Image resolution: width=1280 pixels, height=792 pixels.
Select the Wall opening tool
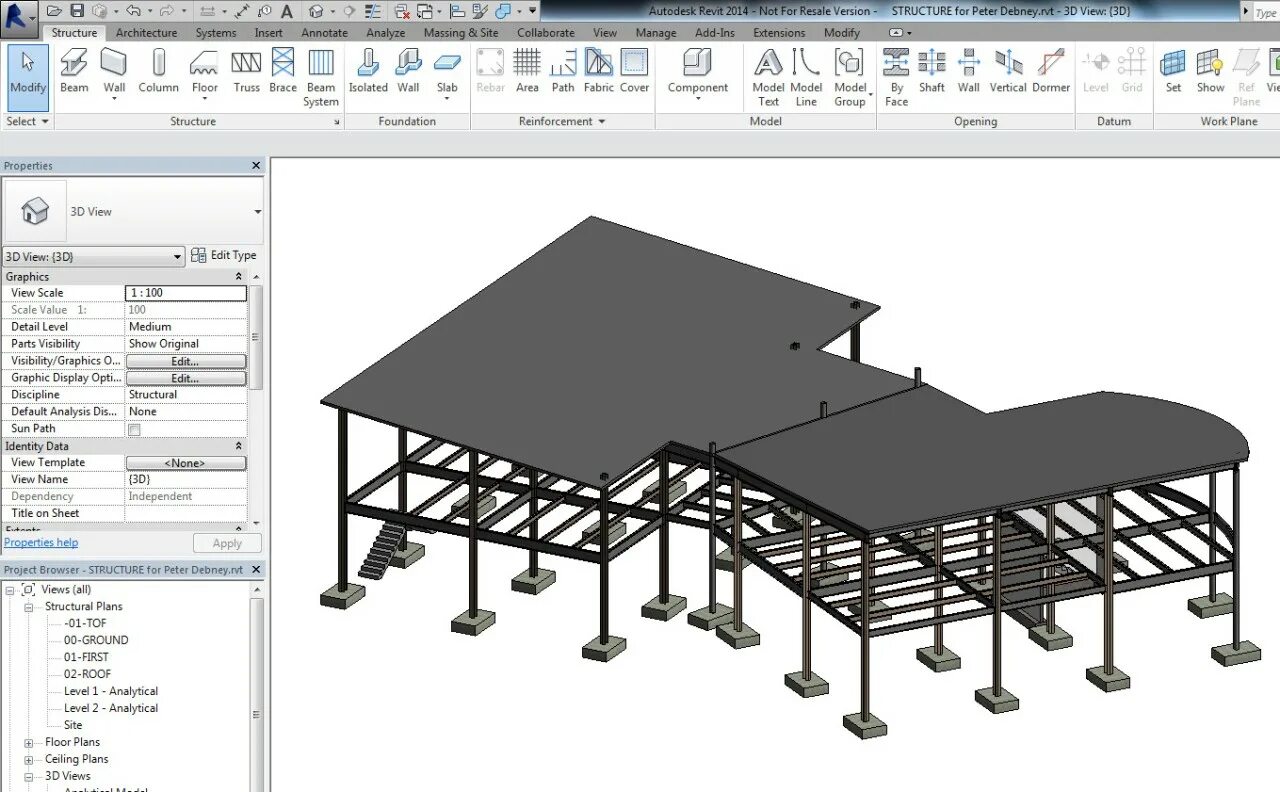(x=968, y=70)
